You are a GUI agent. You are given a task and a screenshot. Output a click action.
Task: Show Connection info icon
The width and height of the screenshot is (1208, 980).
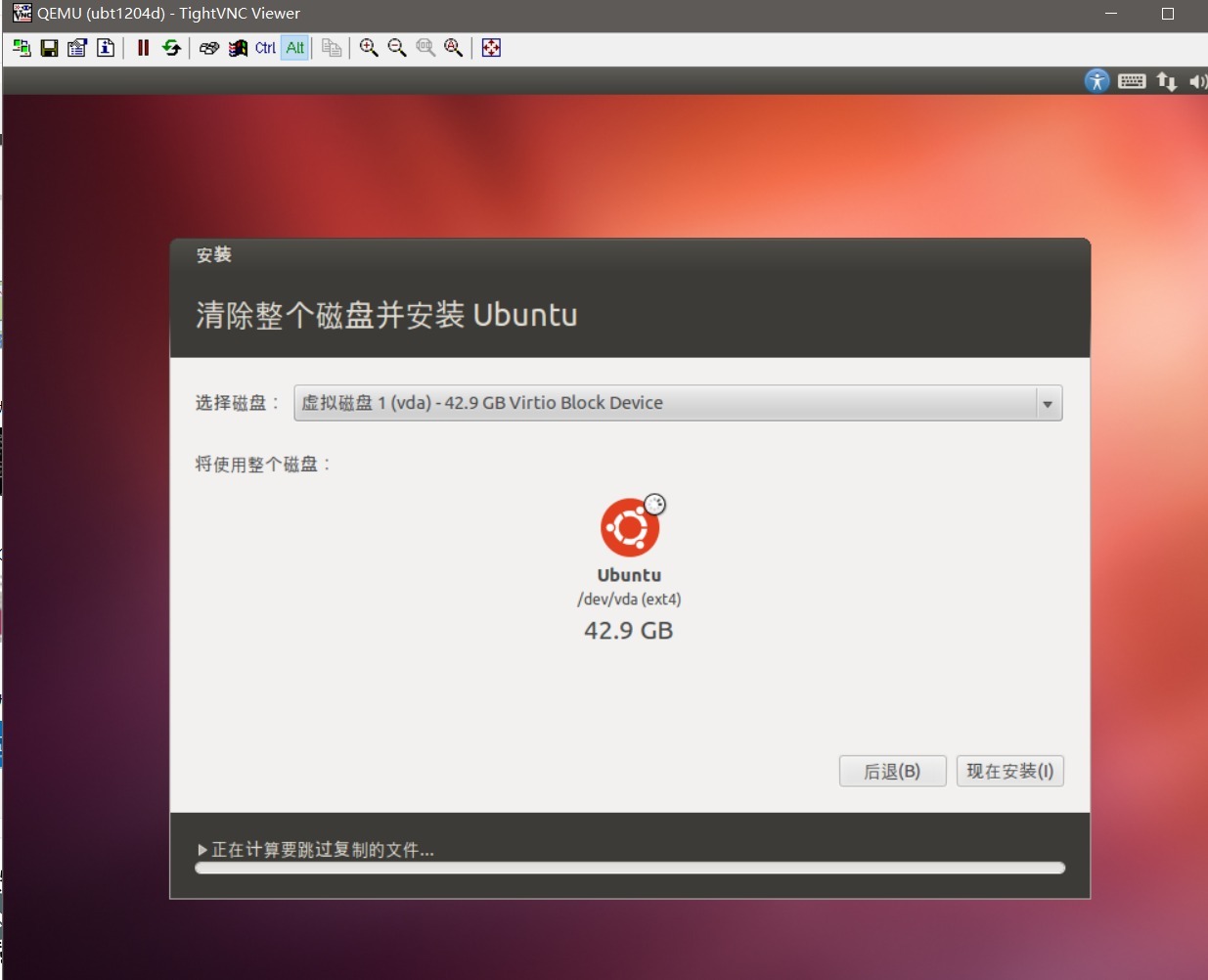(106, 48)
